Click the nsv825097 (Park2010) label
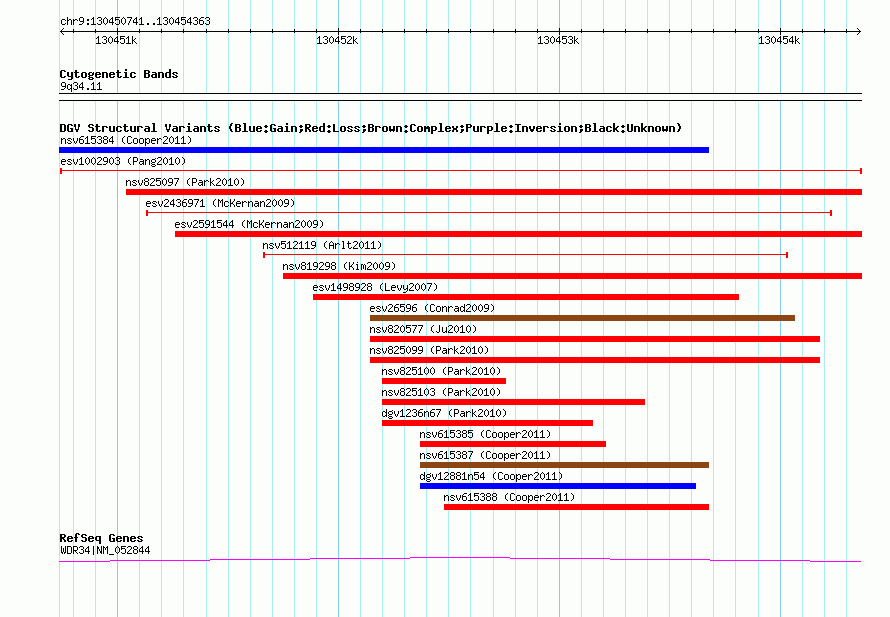Image resolution: width=890 pixels, height=617 pixels. click(185, 182)
